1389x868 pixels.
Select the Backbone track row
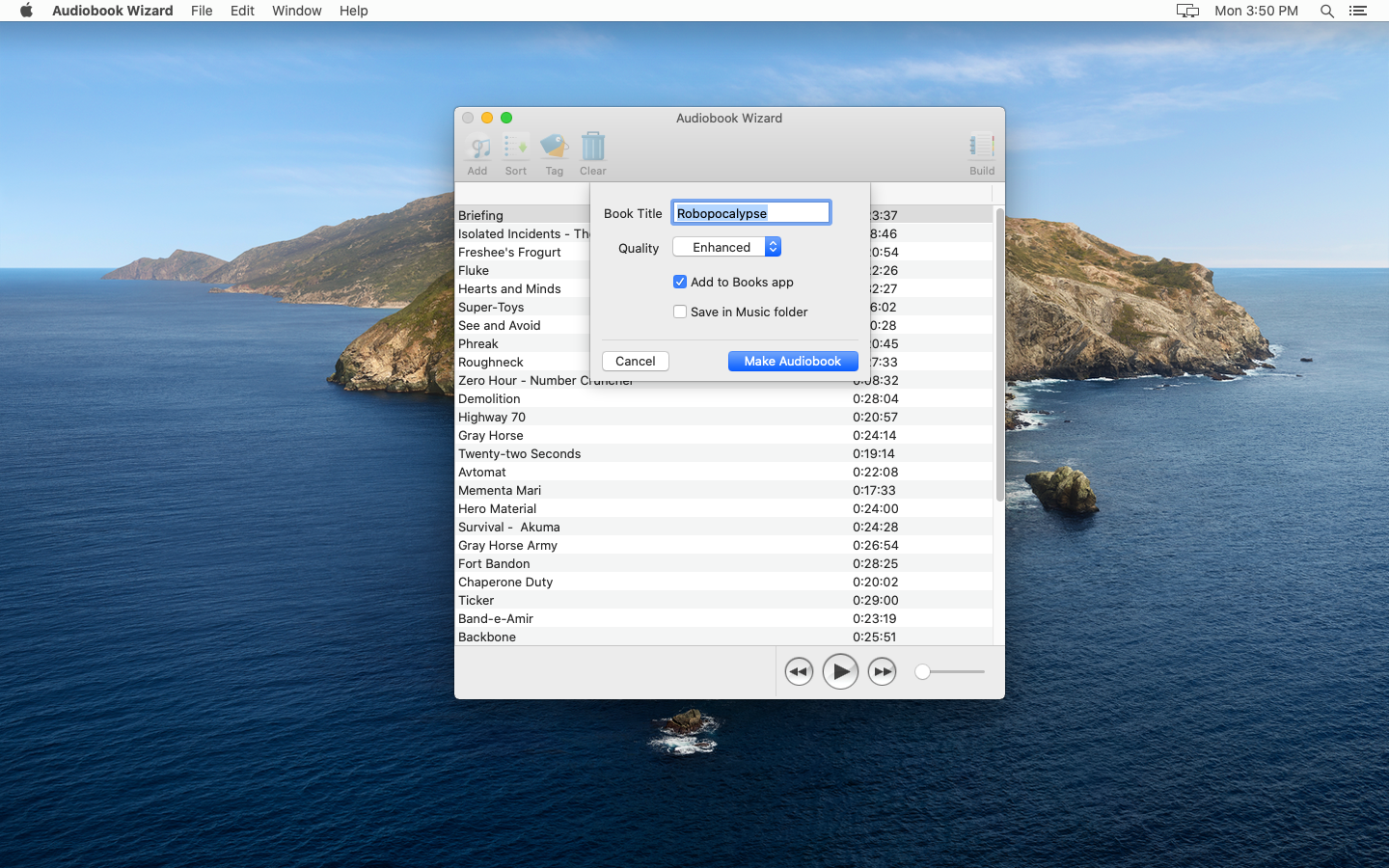point(723,637)
